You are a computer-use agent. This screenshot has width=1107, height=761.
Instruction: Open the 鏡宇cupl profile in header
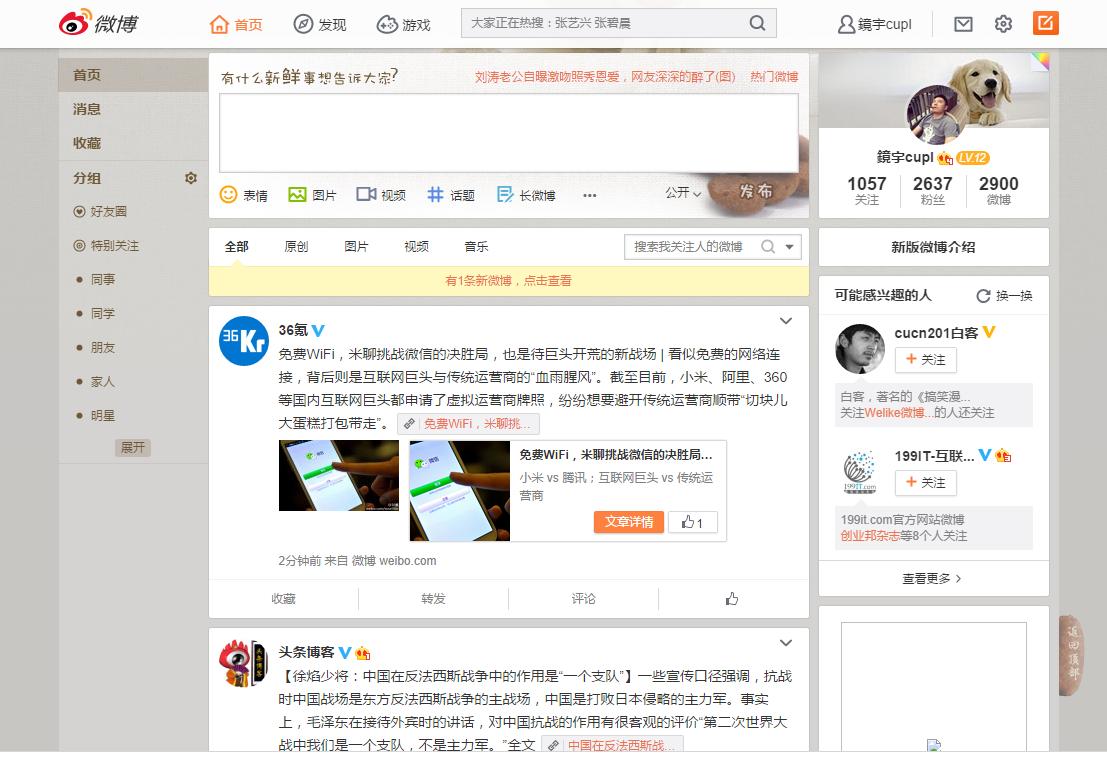(874, 25)
